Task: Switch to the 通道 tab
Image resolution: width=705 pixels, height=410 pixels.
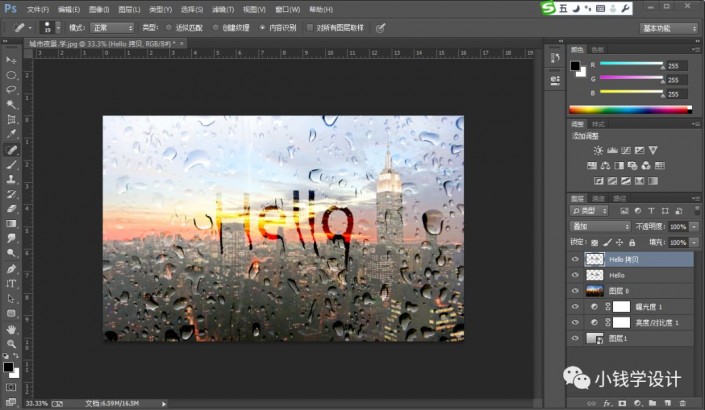Action: (x=598, y=198)
